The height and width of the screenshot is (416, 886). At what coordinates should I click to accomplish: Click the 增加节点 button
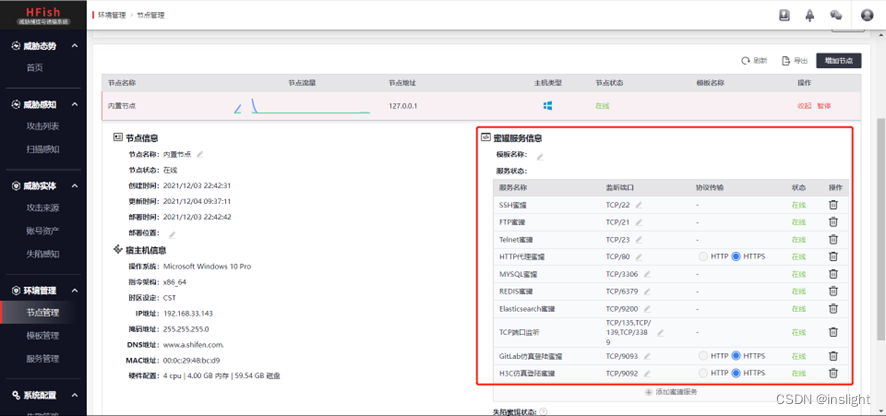tap(839, 60)
